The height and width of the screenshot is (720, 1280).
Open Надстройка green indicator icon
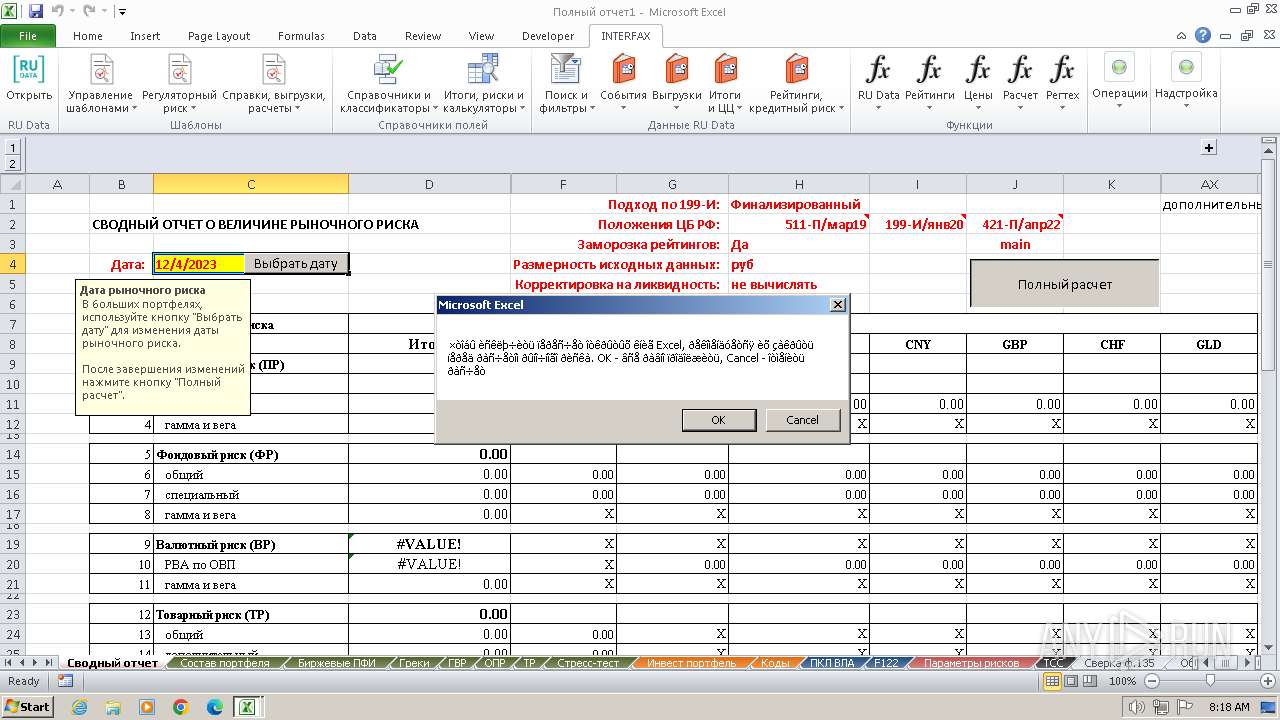(x=1186, y=68)
